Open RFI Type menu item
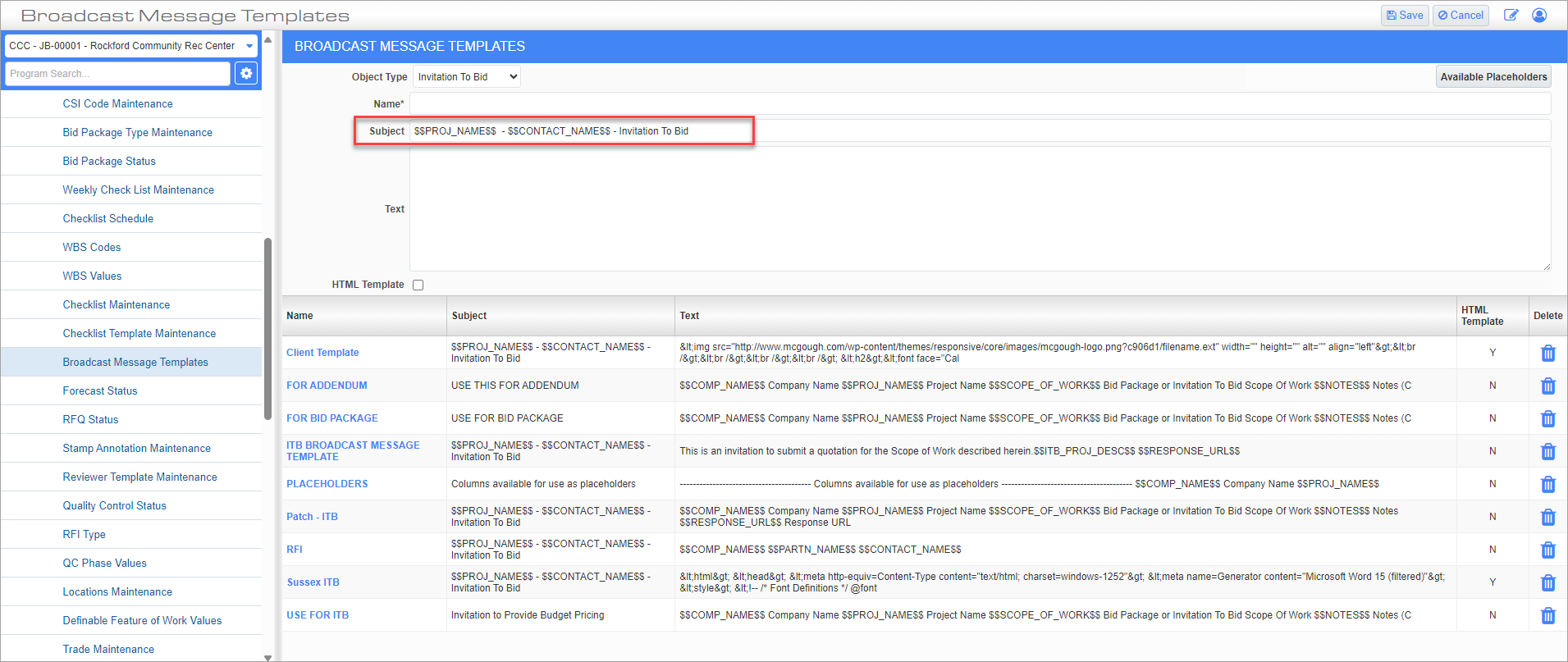Screen dimensions: 1568x662 84,534
